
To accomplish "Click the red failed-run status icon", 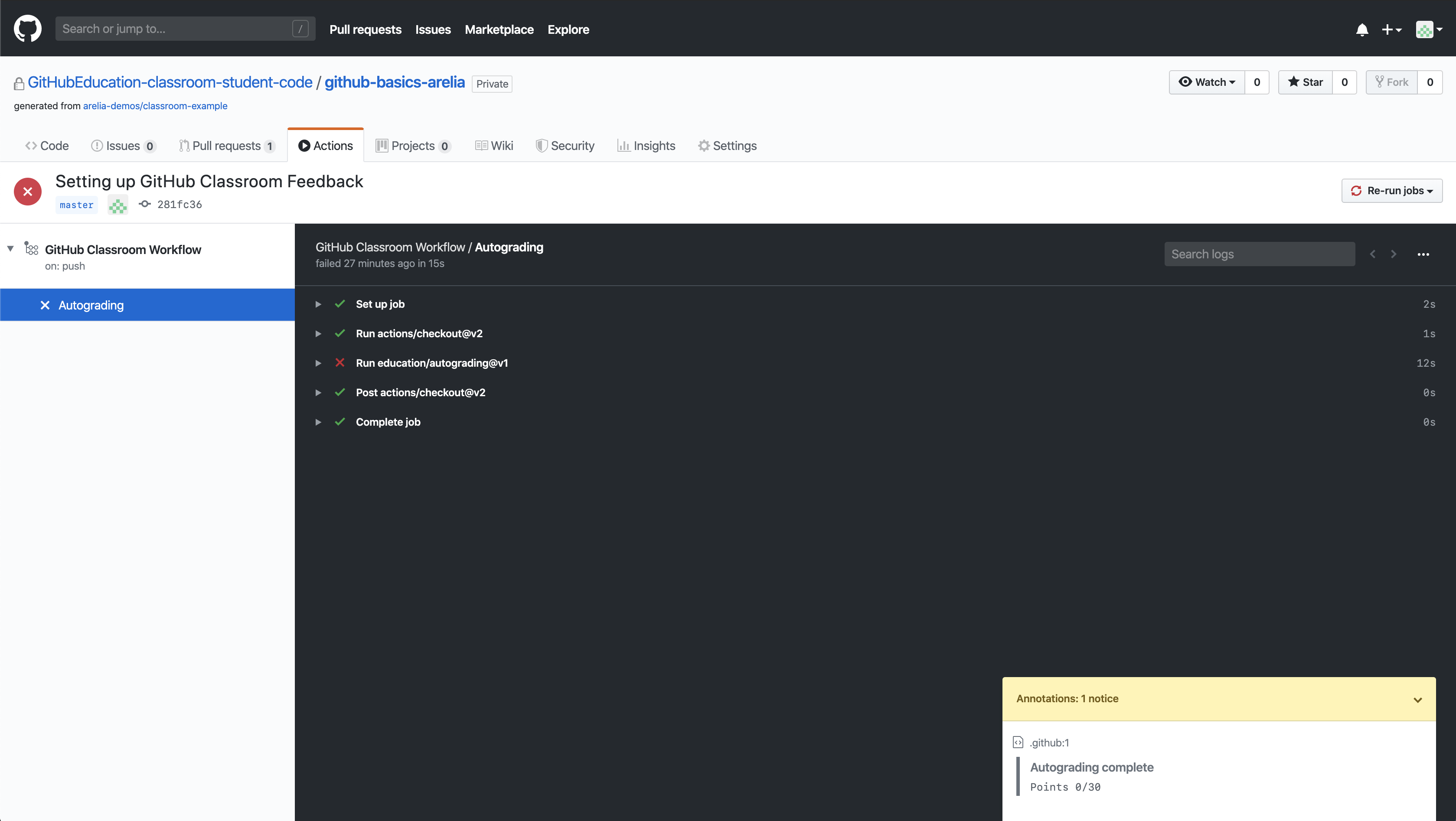I will click(x=28, y=192).
